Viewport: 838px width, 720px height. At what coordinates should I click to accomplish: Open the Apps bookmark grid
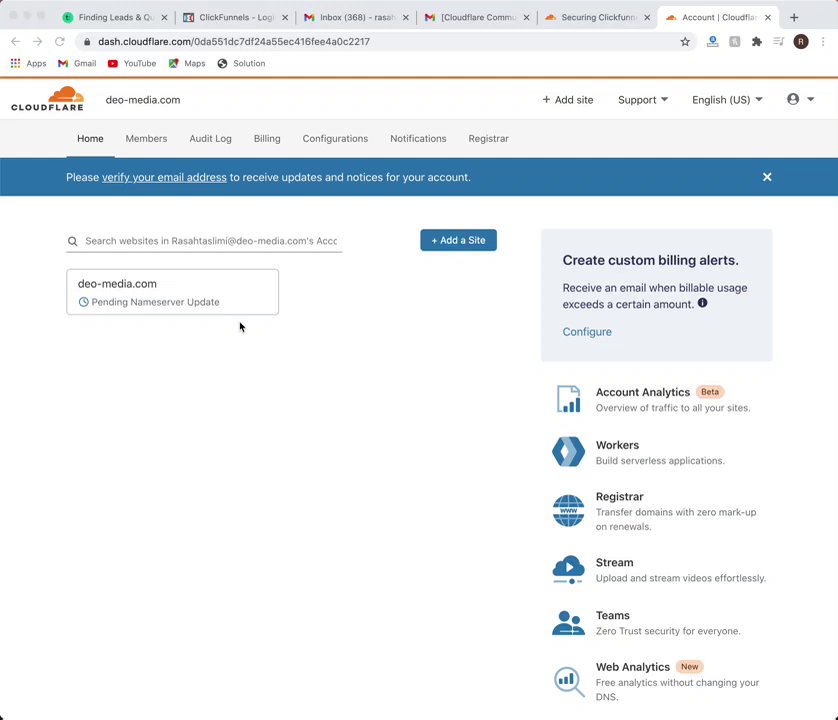click(x=28, y=63)
